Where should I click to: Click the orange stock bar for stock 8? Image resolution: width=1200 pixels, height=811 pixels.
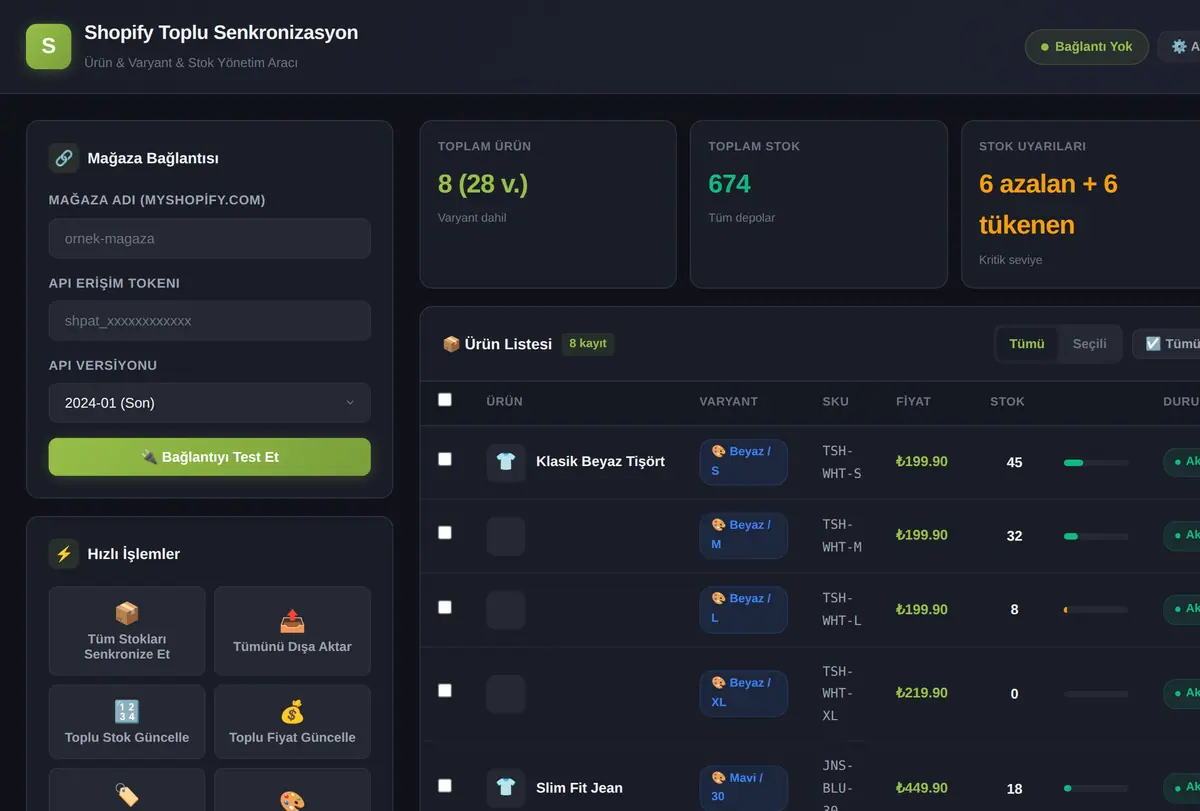[1096, 610]
